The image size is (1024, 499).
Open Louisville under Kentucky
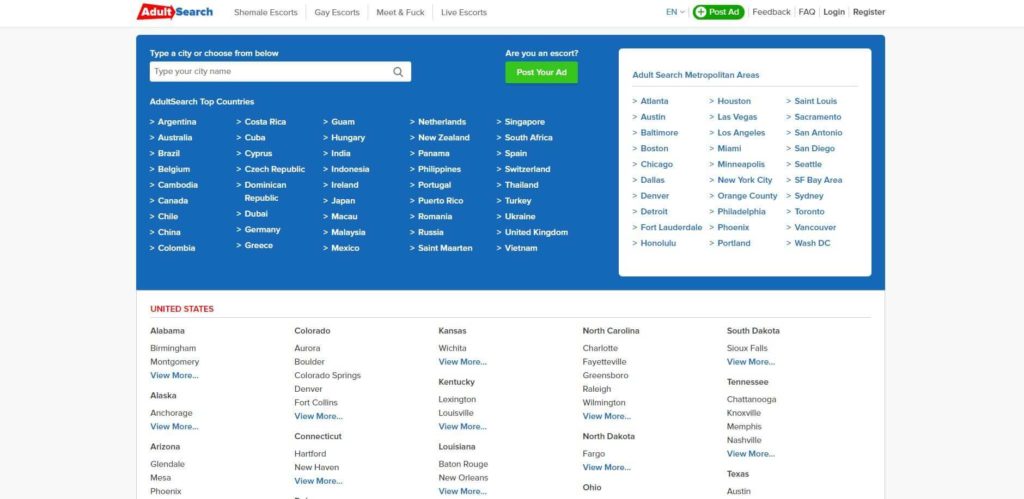pyautogui.click(x=456, y=413)
